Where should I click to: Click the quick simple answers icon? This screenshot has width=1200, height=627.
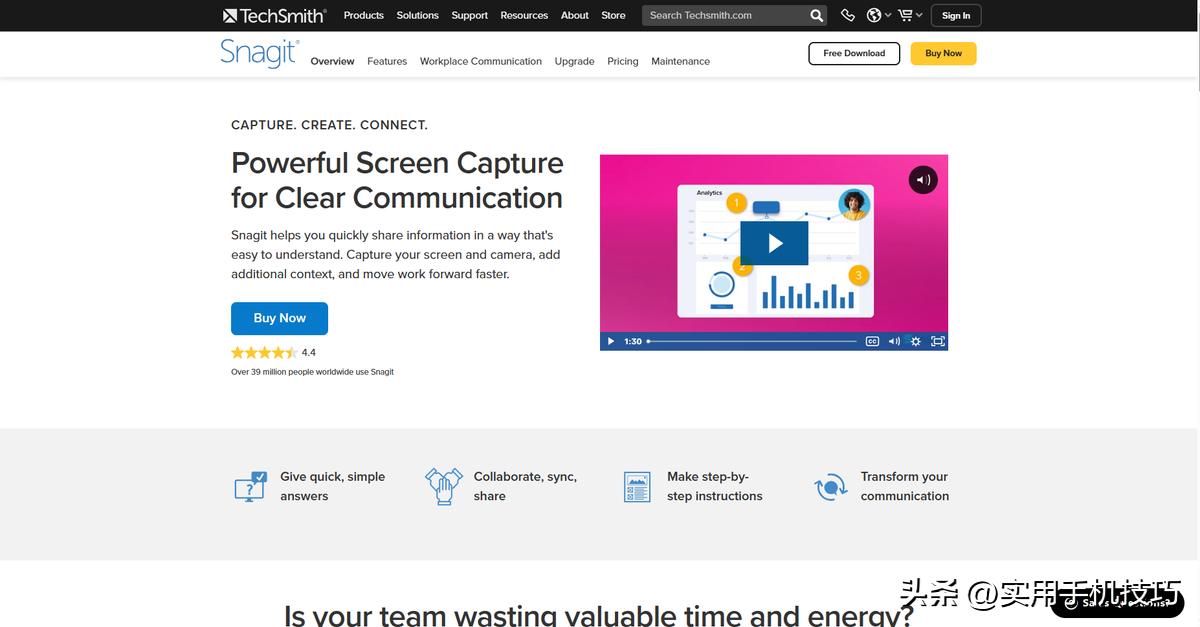[250, 486]
